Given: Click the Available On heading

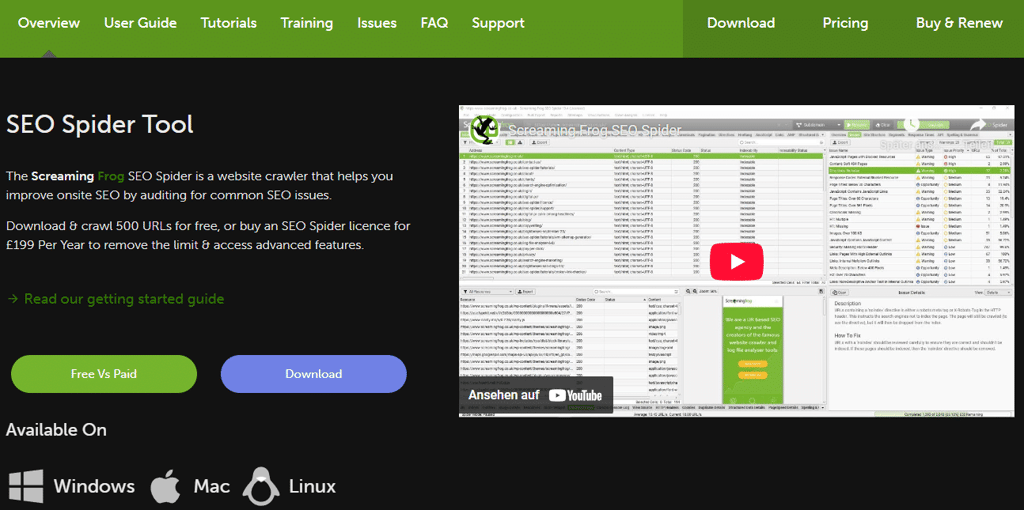Looking at the screenshot, I should (56, 430).
